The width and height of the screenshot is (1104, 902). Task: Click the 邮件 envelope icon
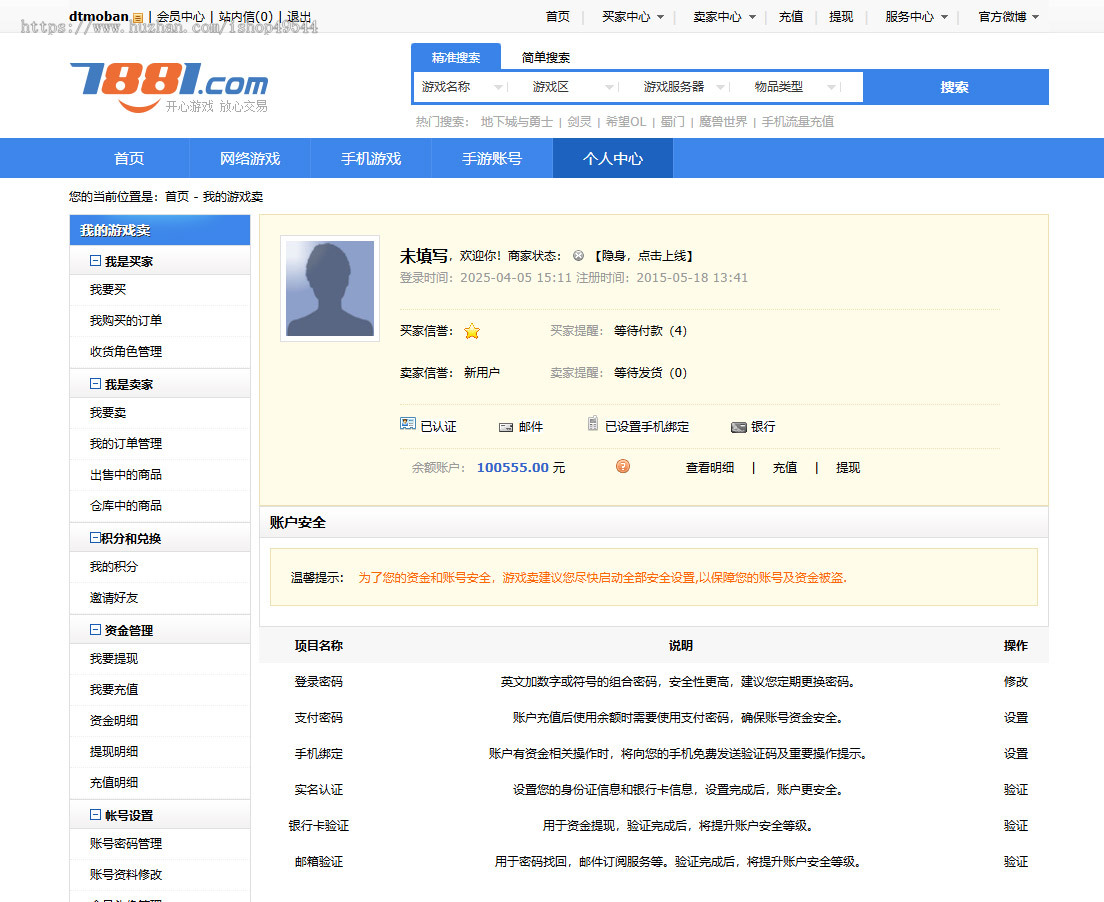point(506,427)
